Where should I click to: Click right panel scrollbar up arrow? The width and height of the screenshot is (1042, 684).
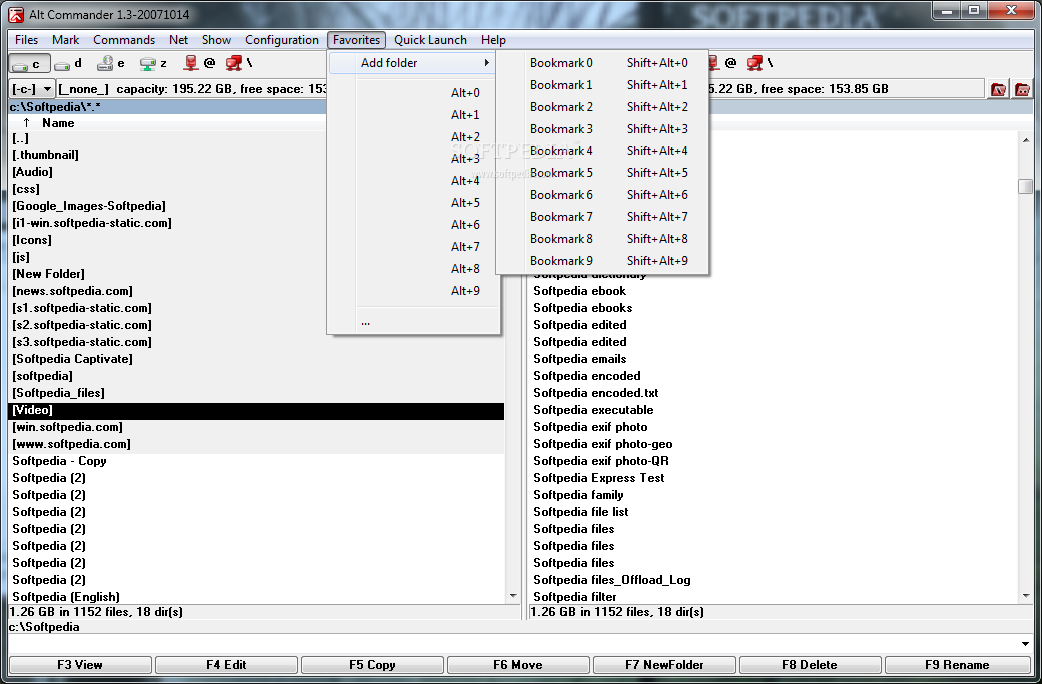click(1025, 140)
